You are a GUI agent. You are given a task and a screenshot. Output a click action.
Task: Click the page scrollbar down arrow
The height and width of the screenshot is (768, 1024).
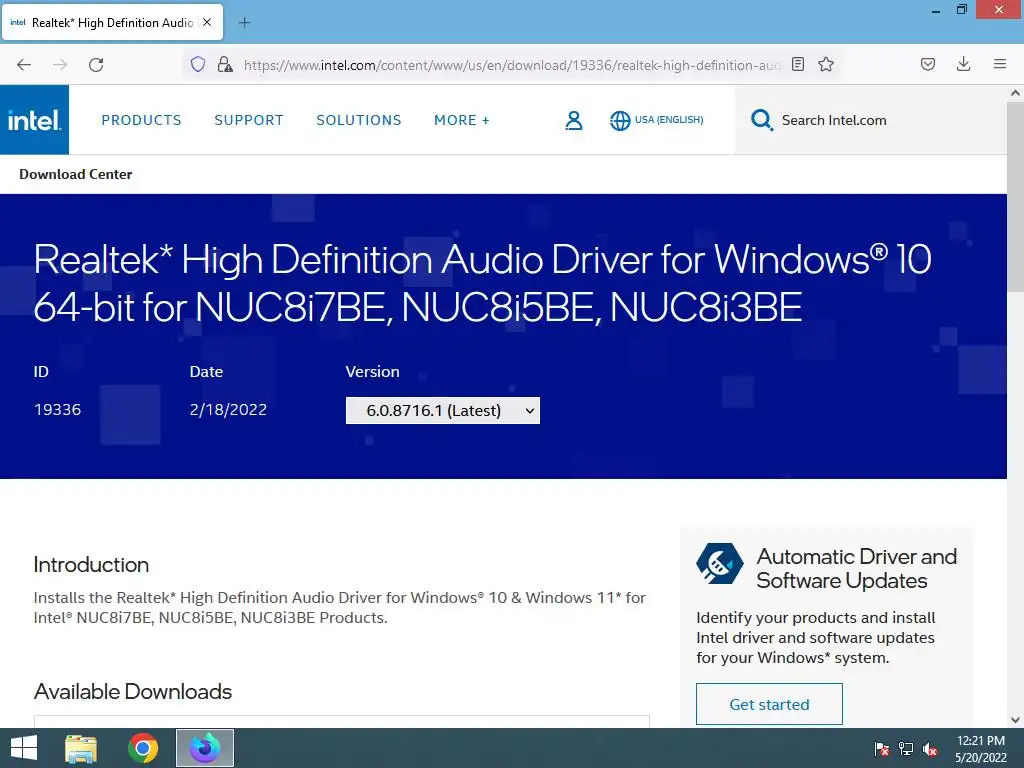[1016, 720]
